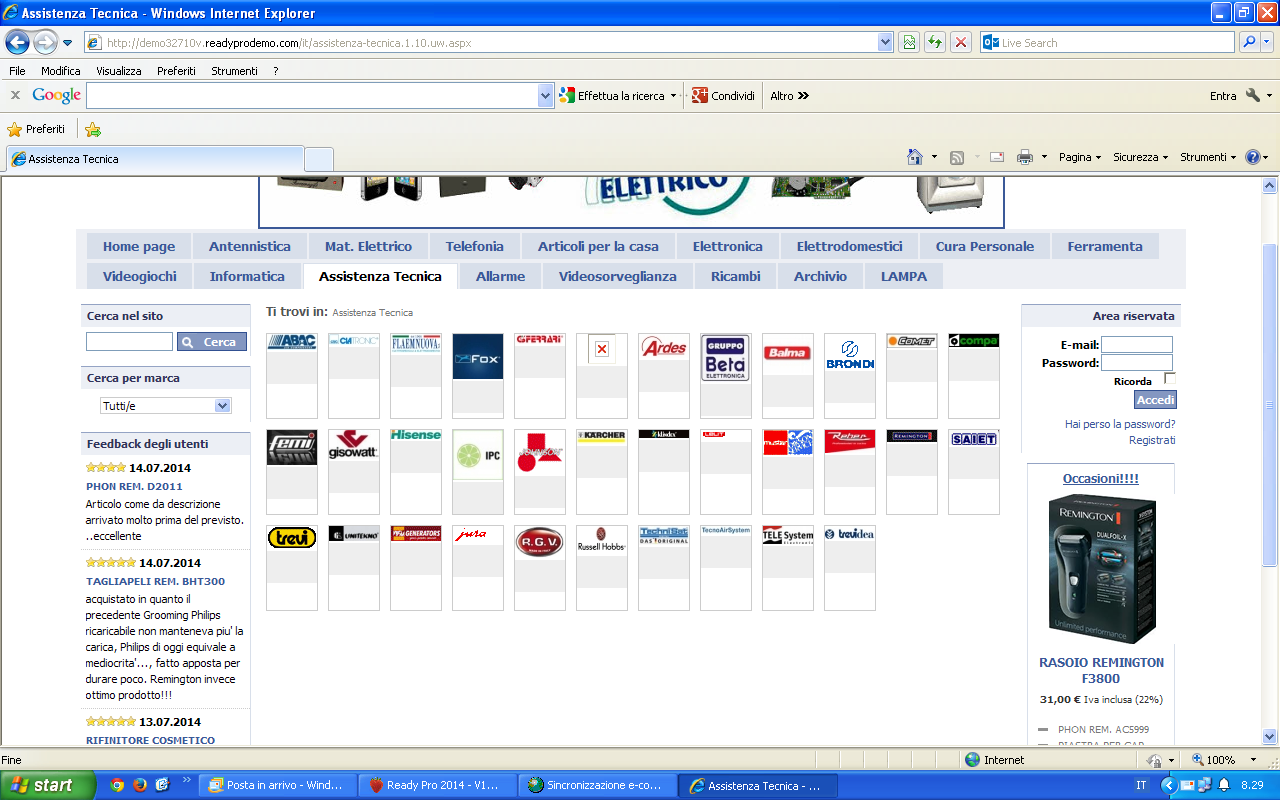The height and width of the screenshot is (800, 1280).
Task: Click the Registrati link
Action: click(1152, 440)
